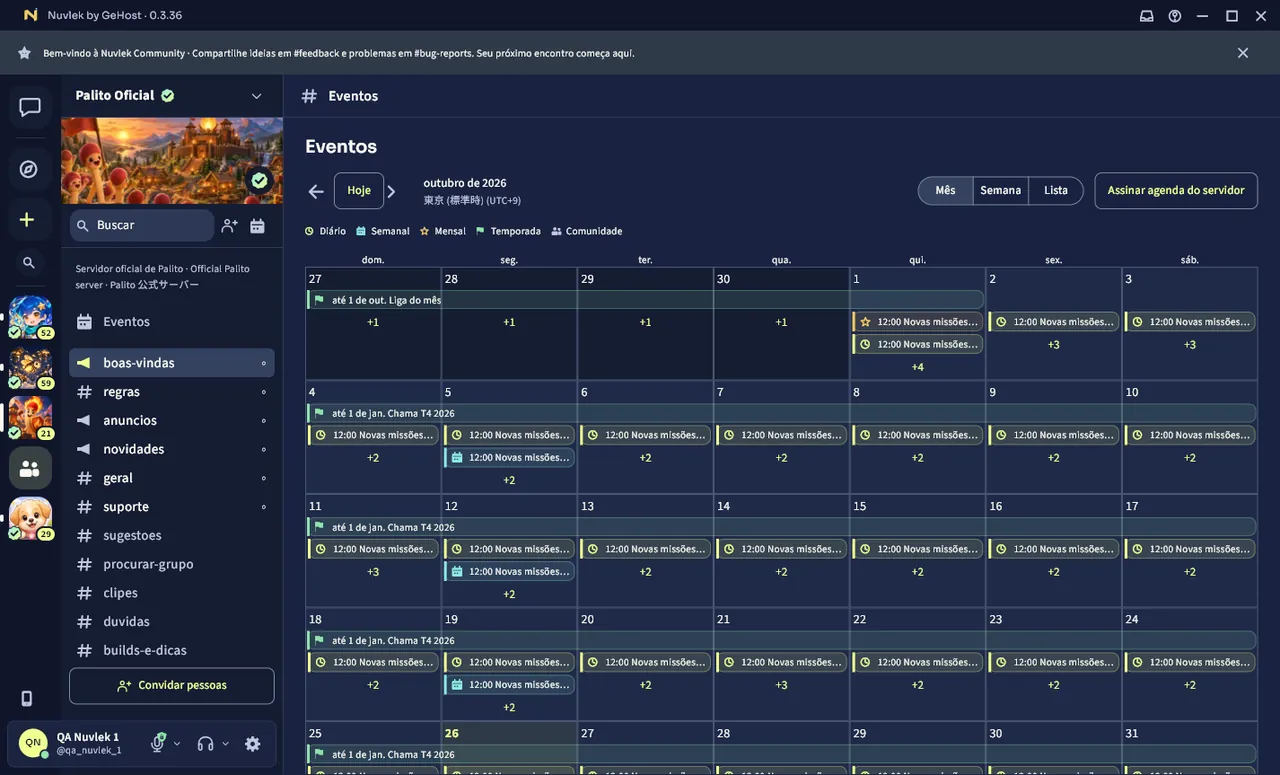Open direct messages from the chat bubble icon
1280x775 pixels.
[30, 107]
